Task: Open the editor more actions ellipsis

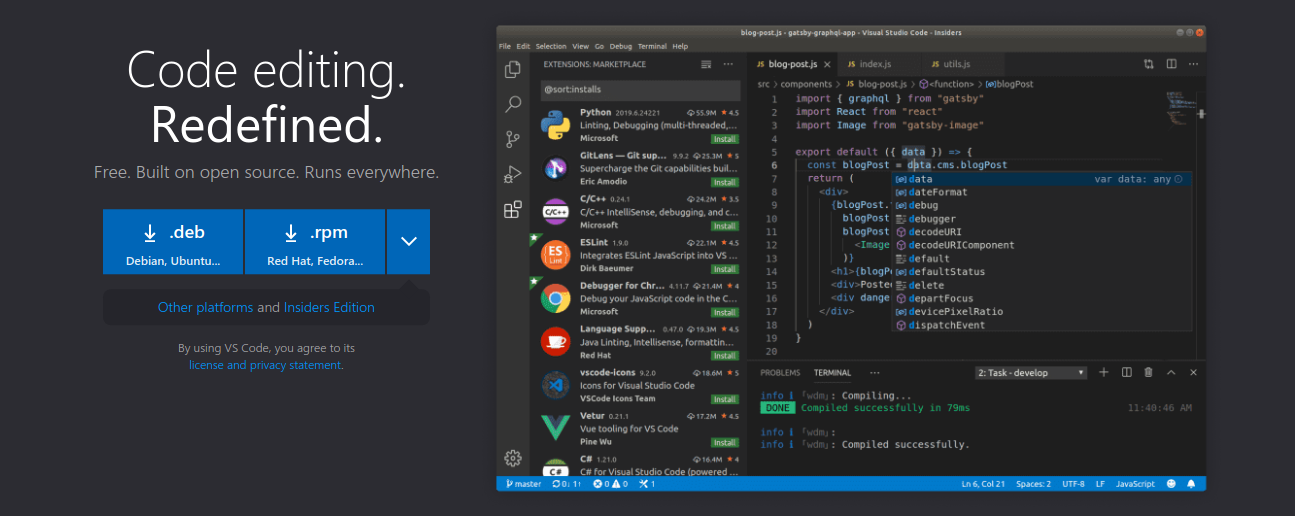Action: 1193,63
